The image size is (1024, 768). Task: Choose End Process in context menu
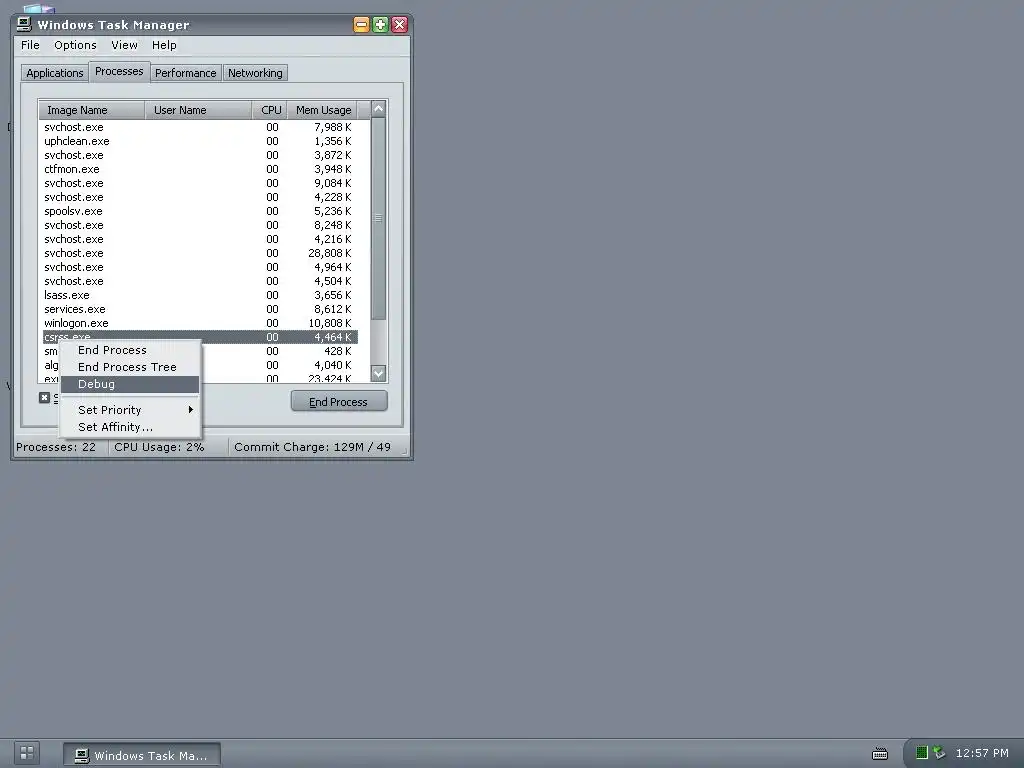tap(130, 350)
